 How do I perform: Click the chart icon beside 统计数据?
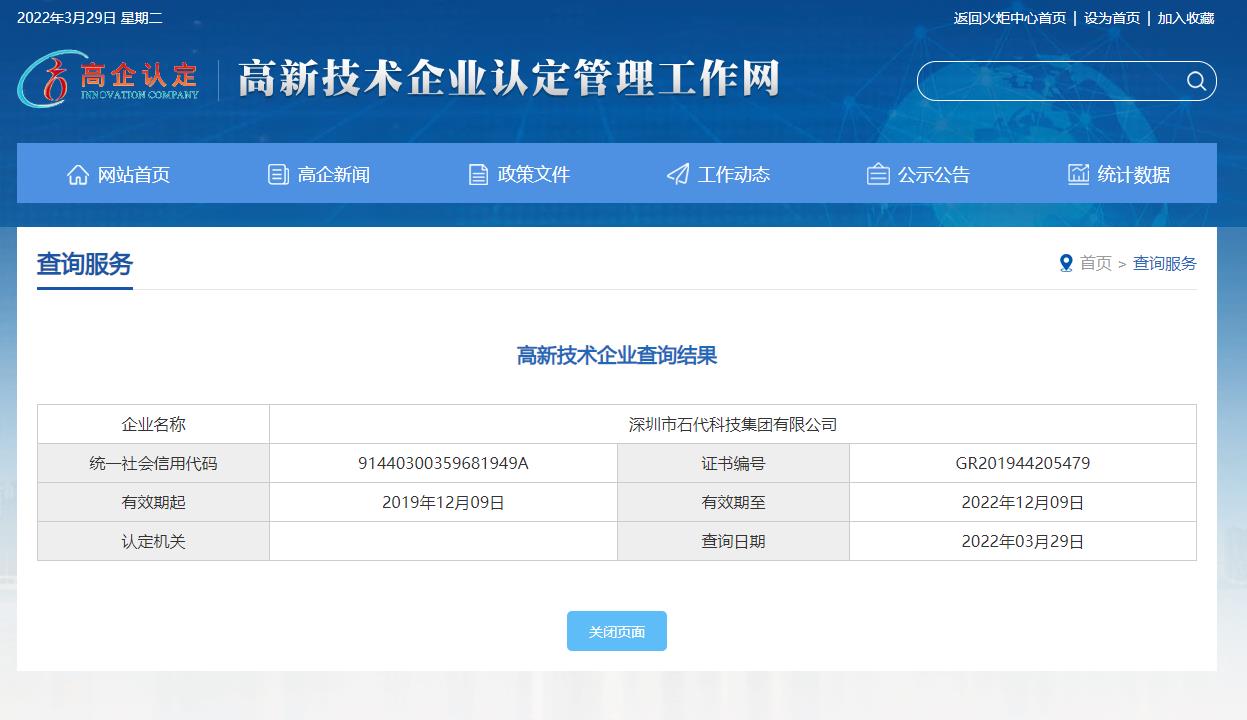(1078, 174)
